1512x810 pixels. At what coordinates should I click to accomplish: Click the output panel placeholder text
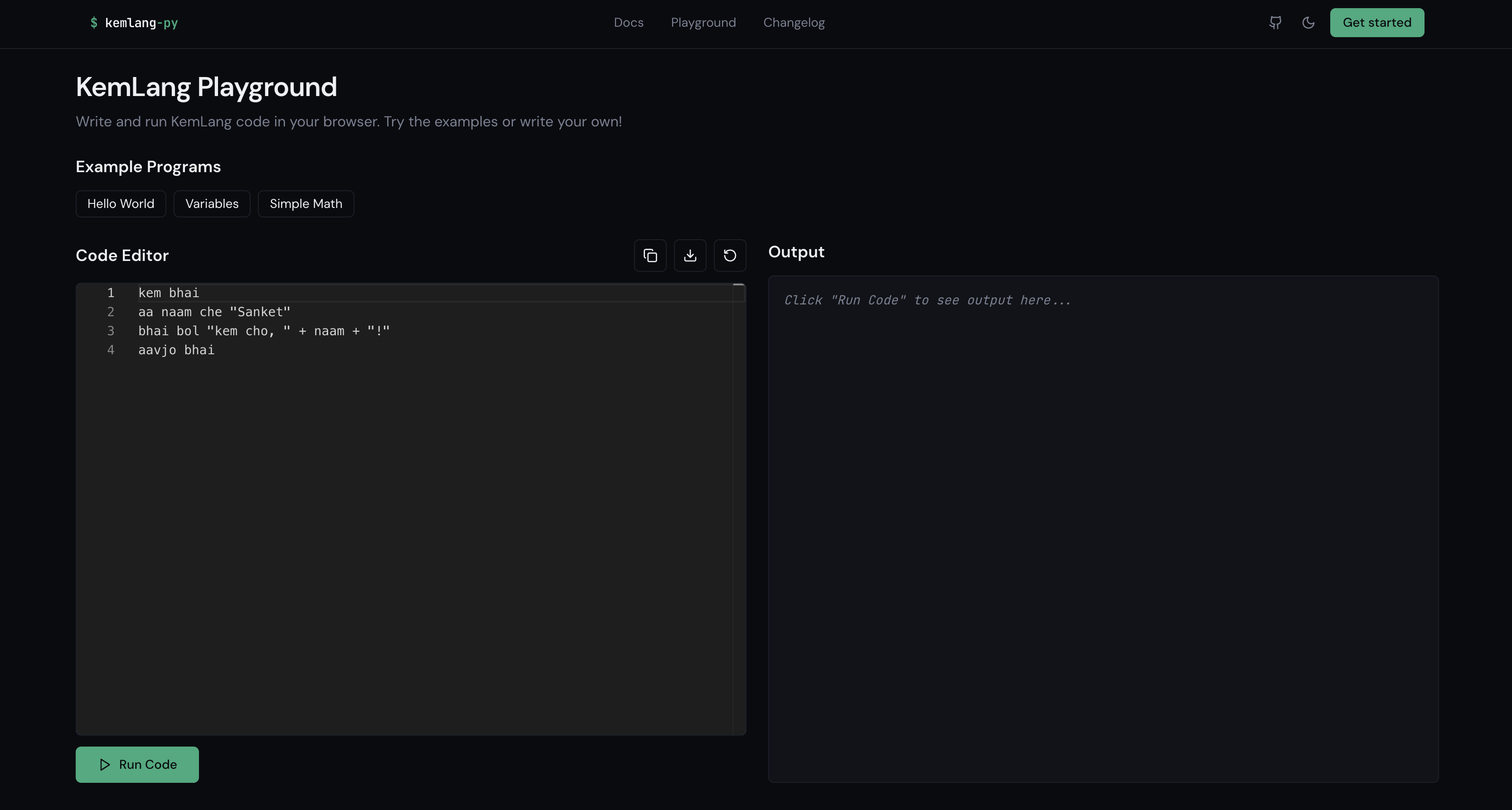(927, 300)
